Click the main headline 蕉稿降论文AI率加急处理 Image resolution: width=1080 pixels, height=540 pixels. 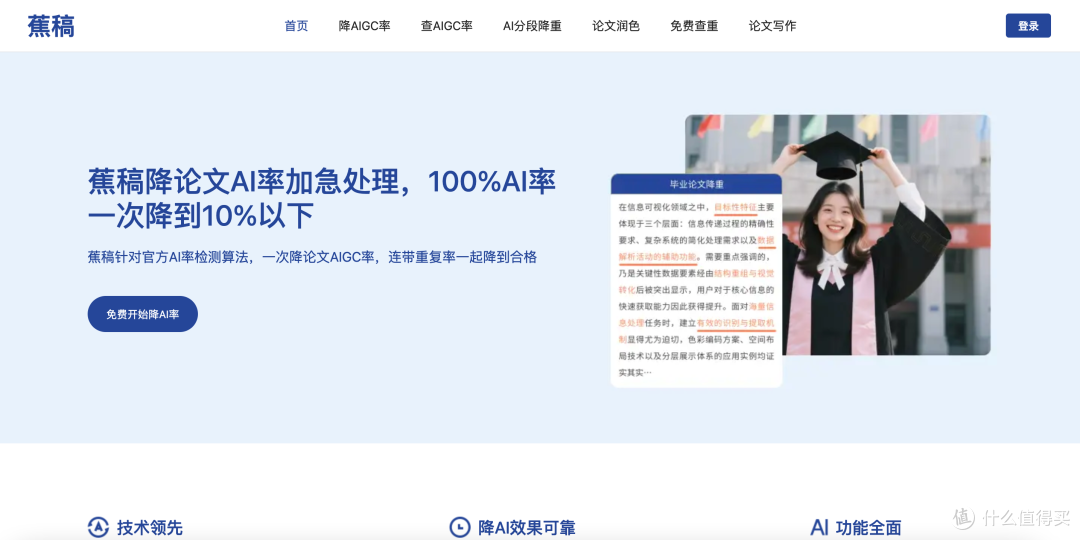(322, 199)
